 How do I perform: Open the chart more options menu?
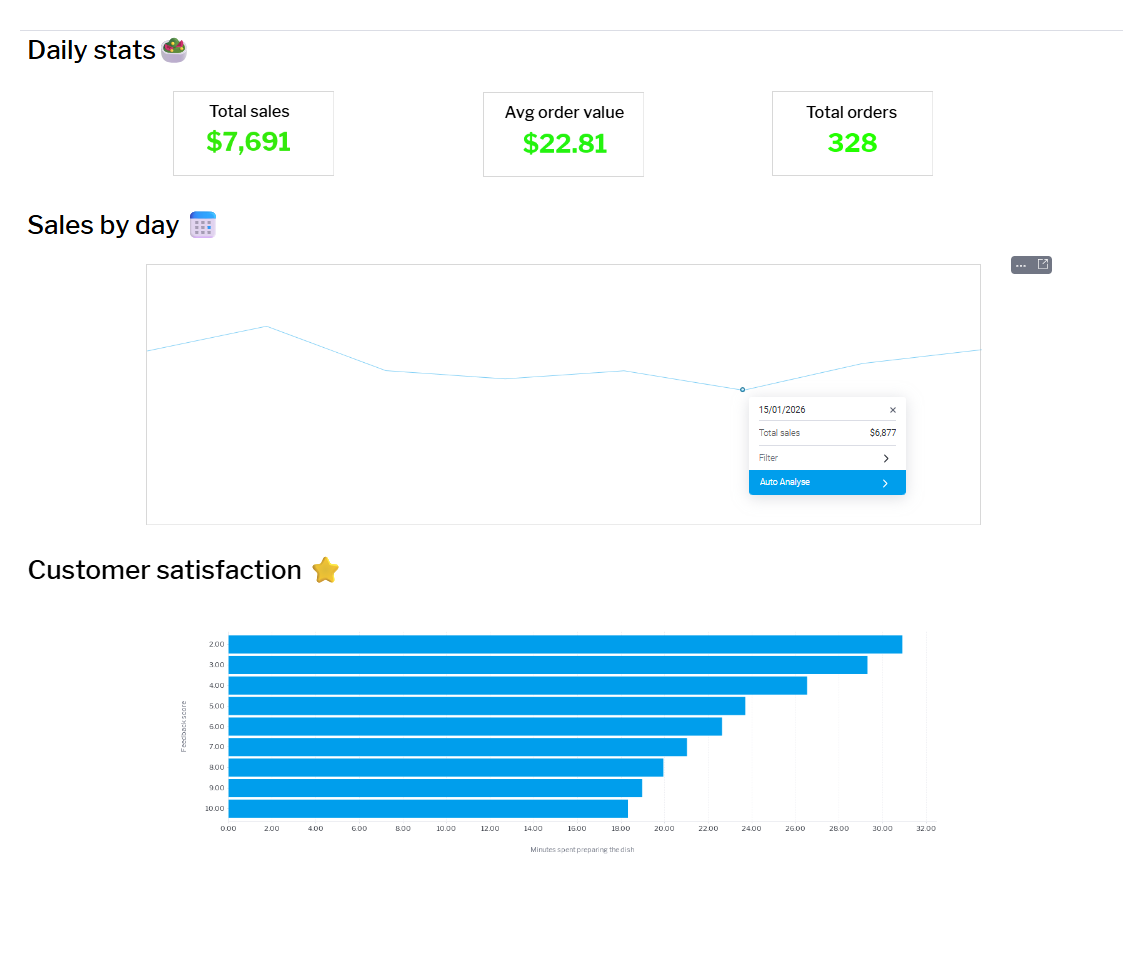[1022, 264]
